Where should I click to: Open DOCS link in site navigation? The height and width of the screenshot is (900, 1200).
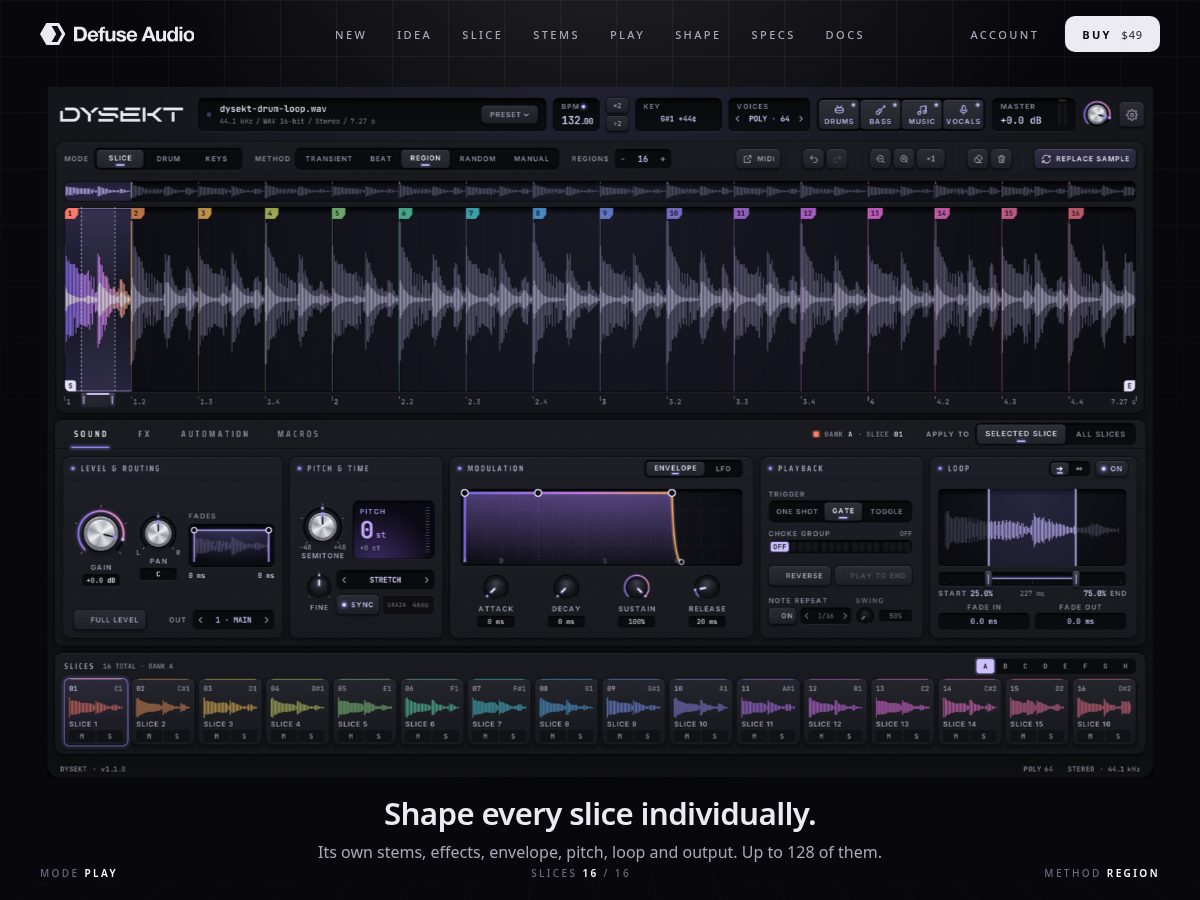pos(844,35)
